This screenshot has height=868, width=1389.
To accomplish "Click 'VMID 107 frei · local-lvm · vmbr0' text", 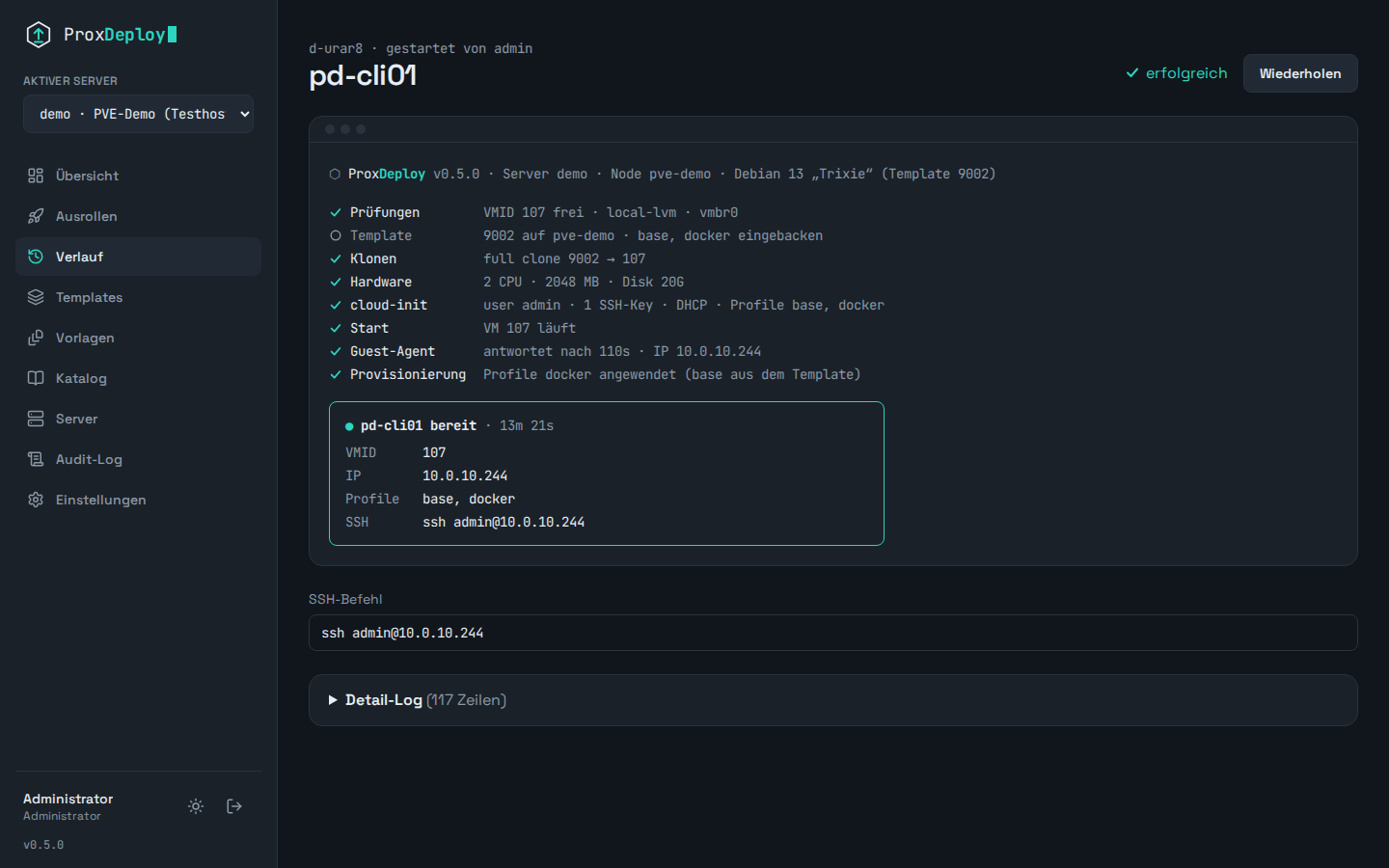I will click(611, 212).
